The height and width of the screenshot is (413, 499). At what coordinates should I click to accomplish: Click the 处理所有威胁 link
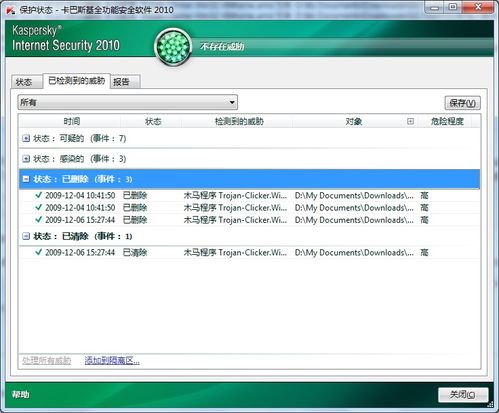[x=47, y=360]
